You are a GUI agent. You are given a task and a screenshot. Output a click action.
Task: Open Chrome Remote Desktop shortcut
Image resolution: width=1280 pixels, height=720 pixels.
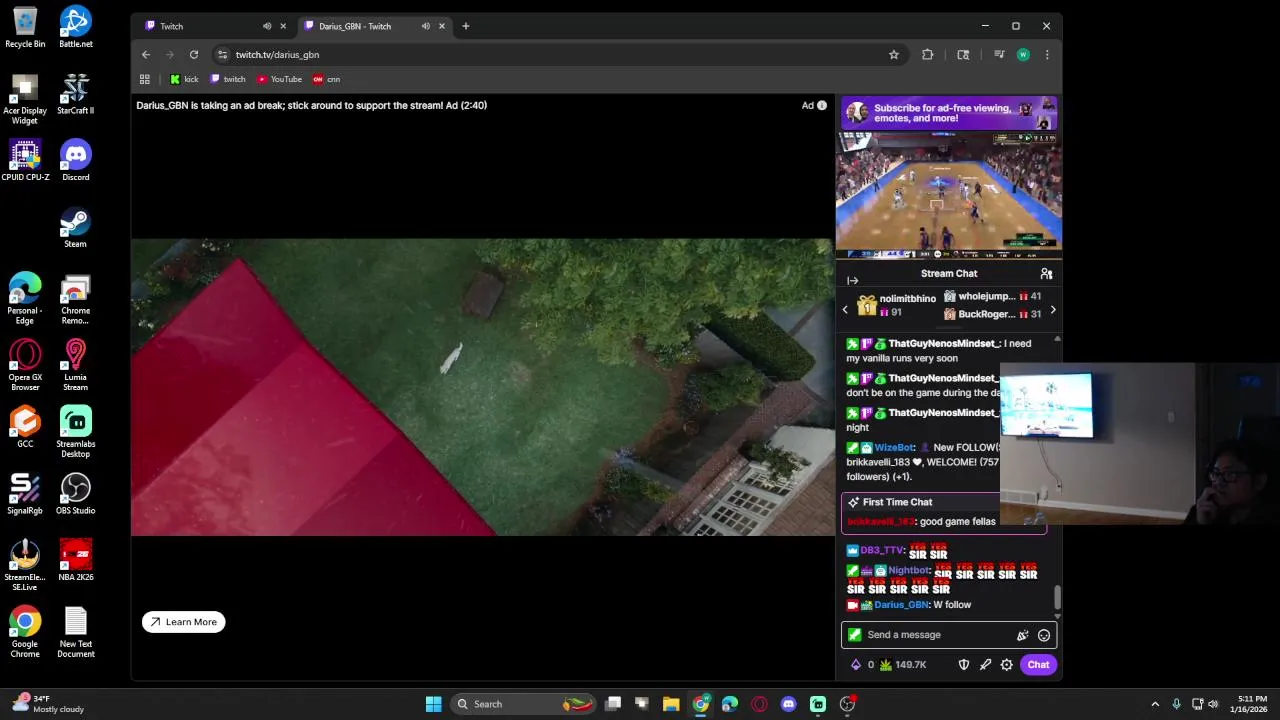pos(75,298)
